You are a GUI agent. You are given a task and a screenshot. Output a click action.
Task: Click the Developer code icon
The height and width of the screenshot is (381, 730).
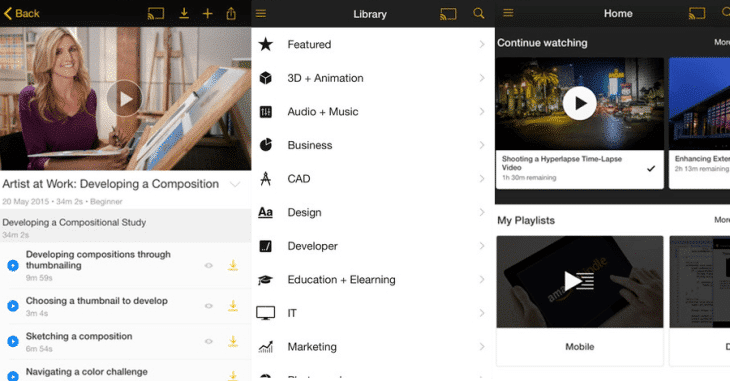pos(266,246)
